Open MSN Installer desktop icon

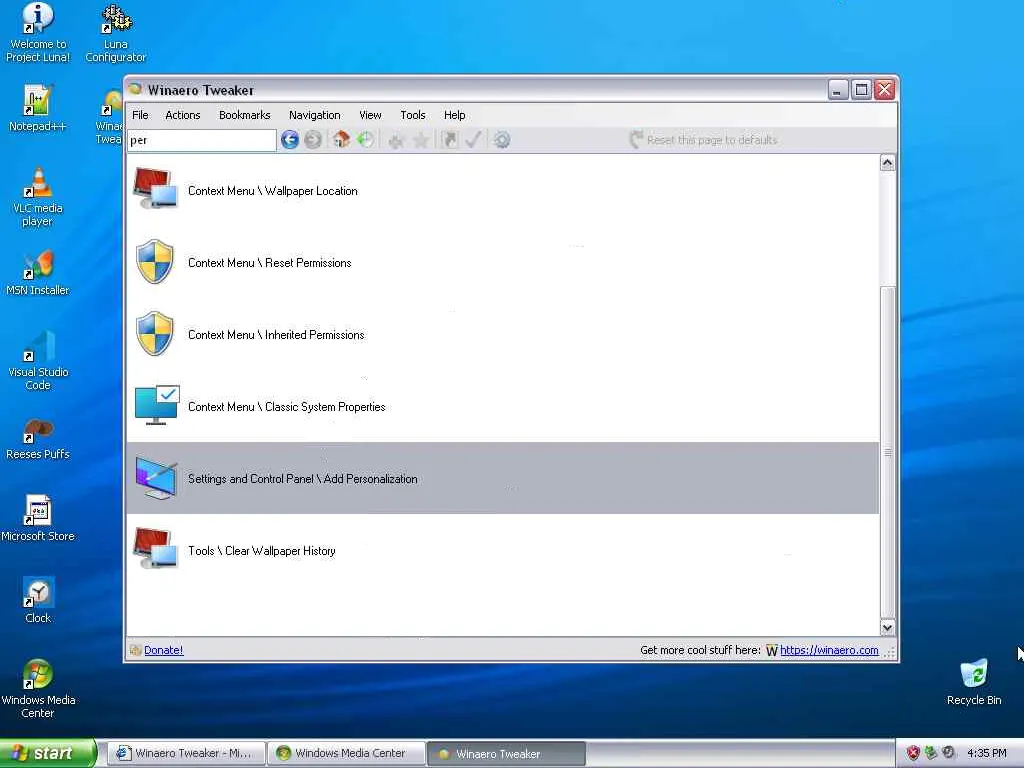pyautogui.click(x=37, y=273)
